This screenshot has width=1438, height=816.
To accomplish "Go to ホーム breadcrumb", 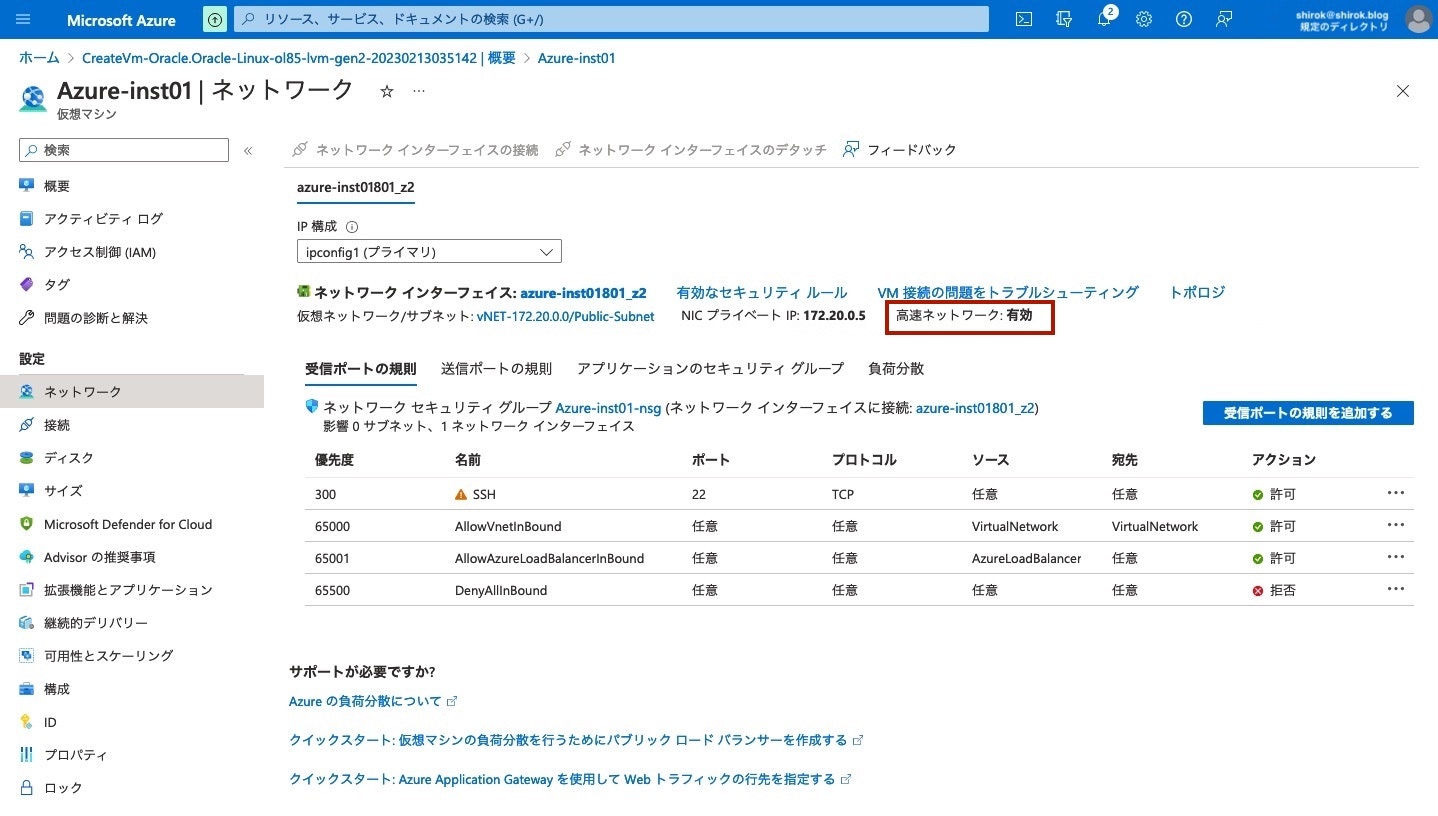I will point(39,58).
